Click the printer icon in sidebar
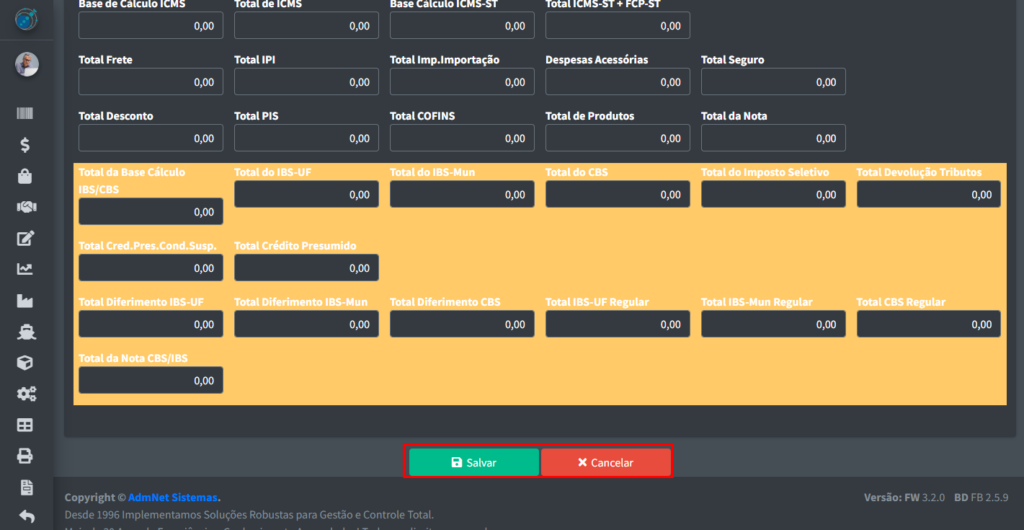Screen dimensions: 1024x530 pos(26,456)
